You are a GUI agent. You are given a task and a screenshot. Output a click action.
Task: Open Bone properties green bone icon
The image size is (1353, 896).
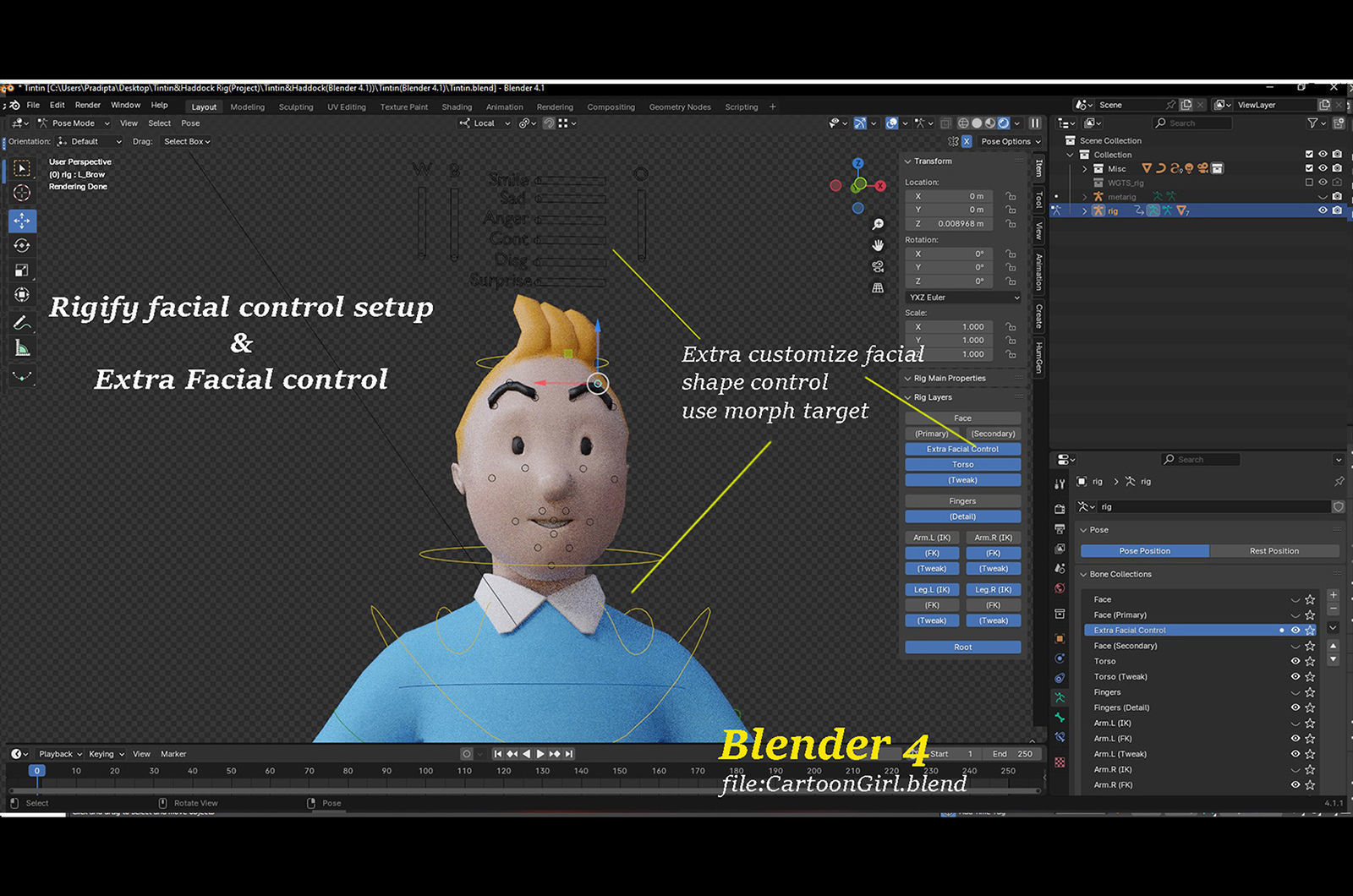(1060, 717)
